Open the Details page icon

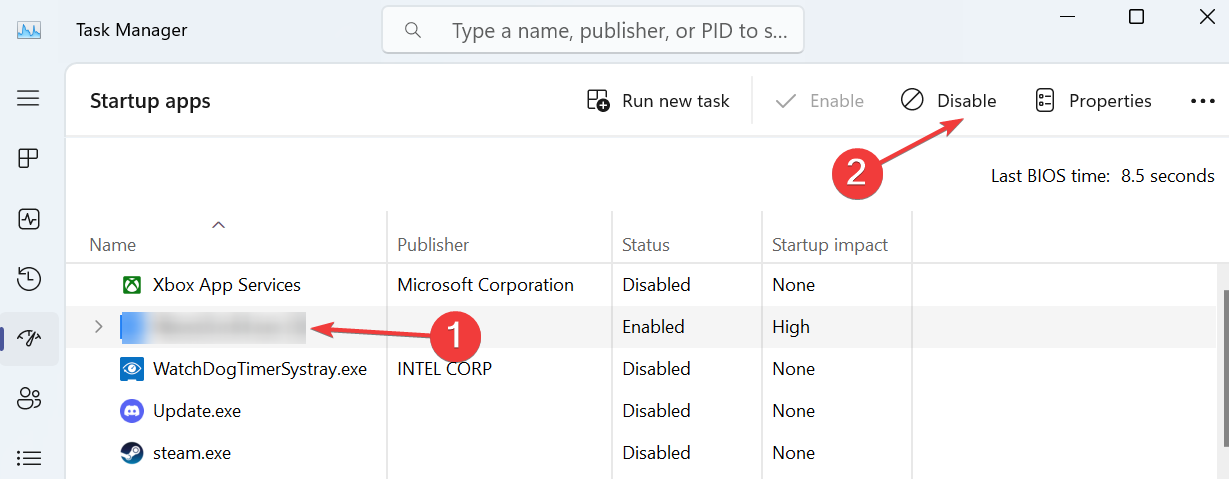pos(29,458)
